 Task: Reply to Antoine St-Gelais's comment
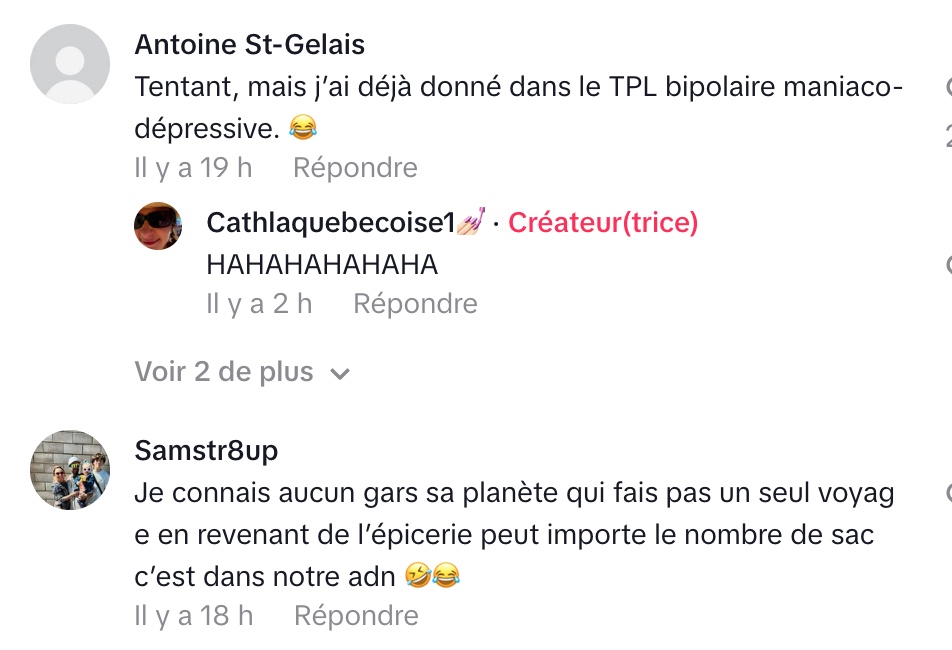point(355,168)
